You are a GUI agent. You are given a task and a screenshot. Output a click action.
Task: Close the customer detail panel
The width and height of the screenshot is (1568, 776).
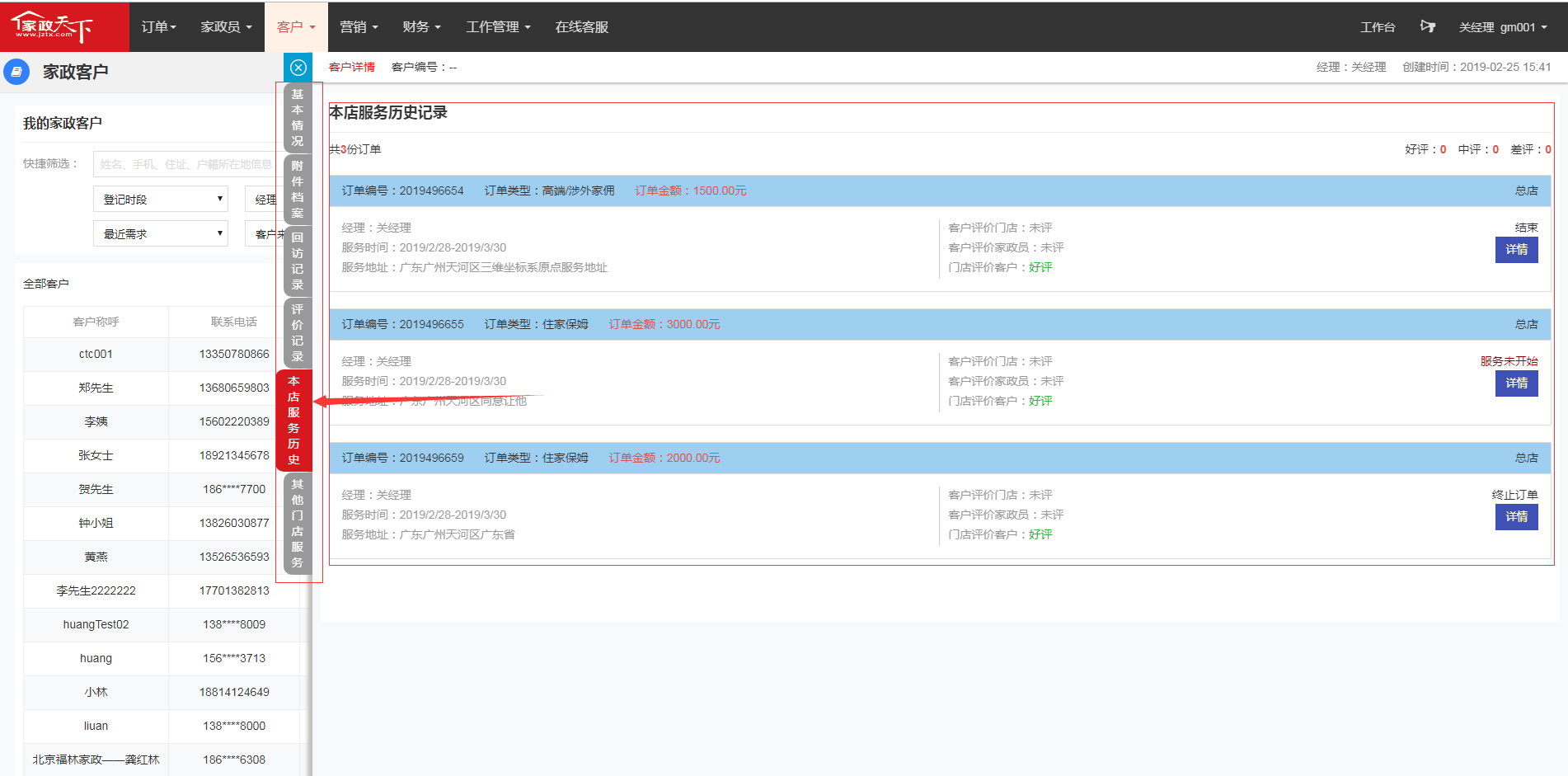[298, 68]
